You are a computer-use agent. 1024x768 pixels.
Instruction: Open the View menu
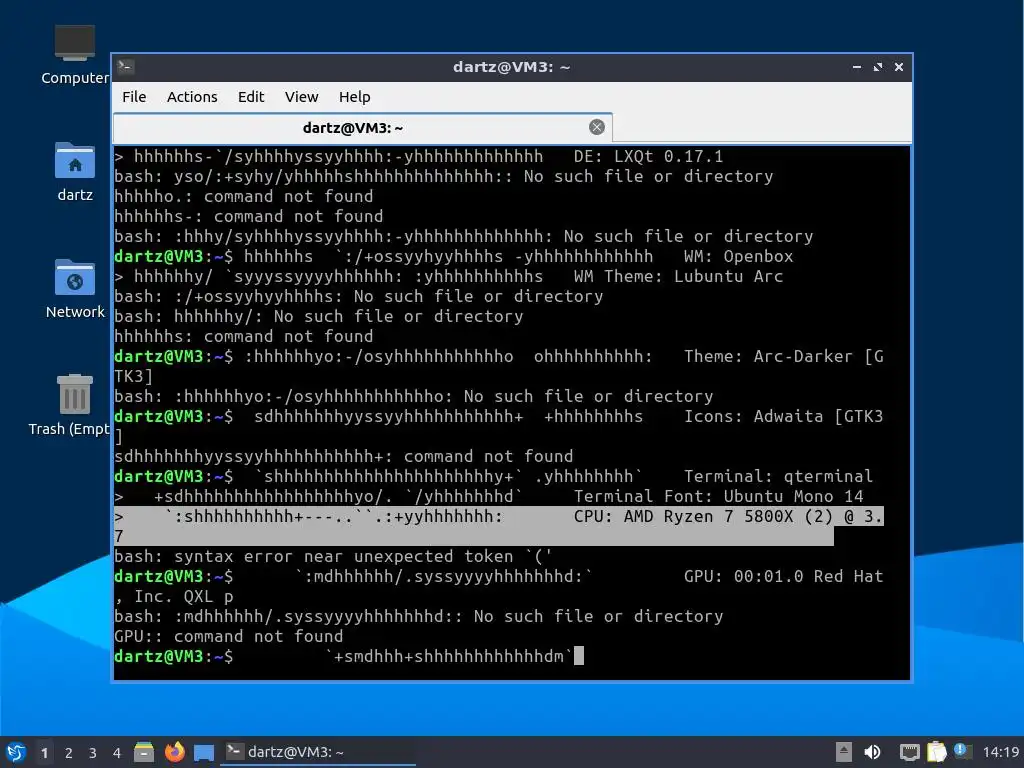301,97
